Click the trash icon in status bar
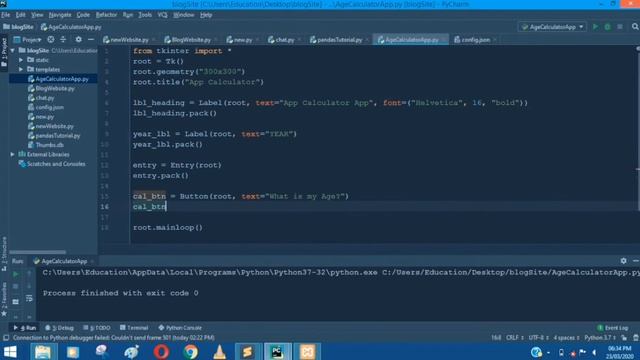The width and height of the screenshot is (640, 360). [636, 338]
